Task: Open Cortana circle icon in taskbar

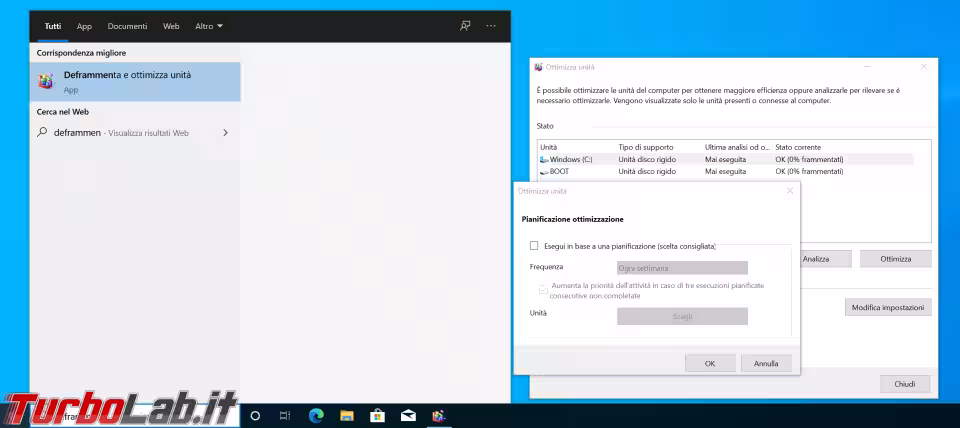Action: tap(255, 415)
